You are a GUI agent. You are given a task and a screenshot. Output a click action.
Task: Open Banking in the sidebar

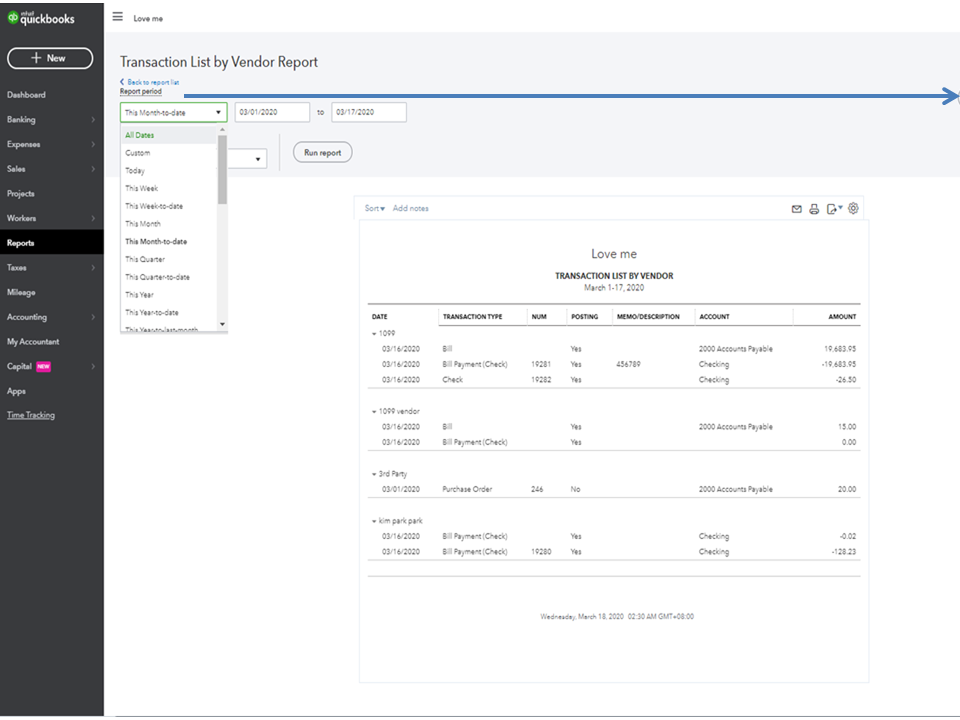21,119
